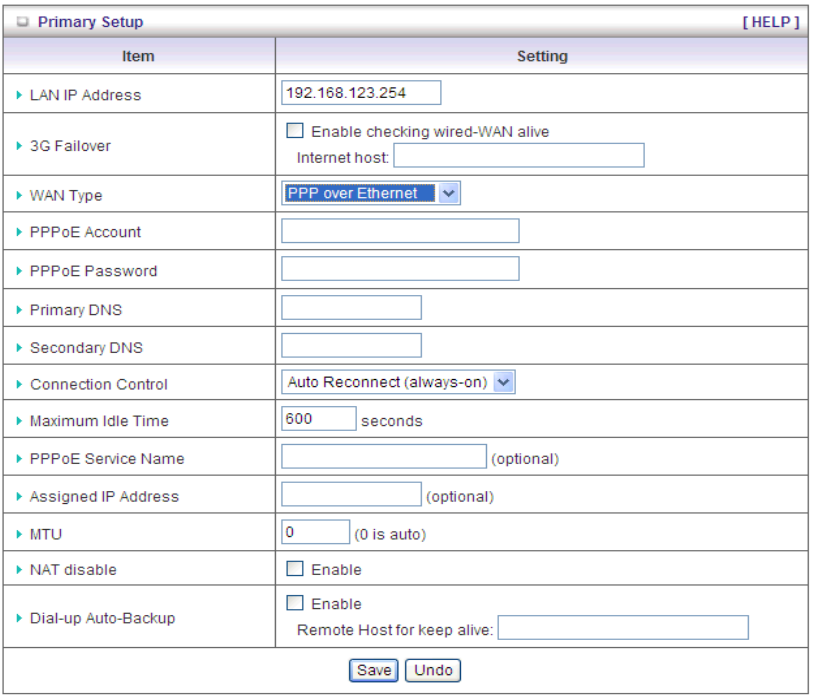Image resolution: width=813 pixels, height=699 pixels.
Task: Click into the PPPoE Password field
Action: click(400, 269)
